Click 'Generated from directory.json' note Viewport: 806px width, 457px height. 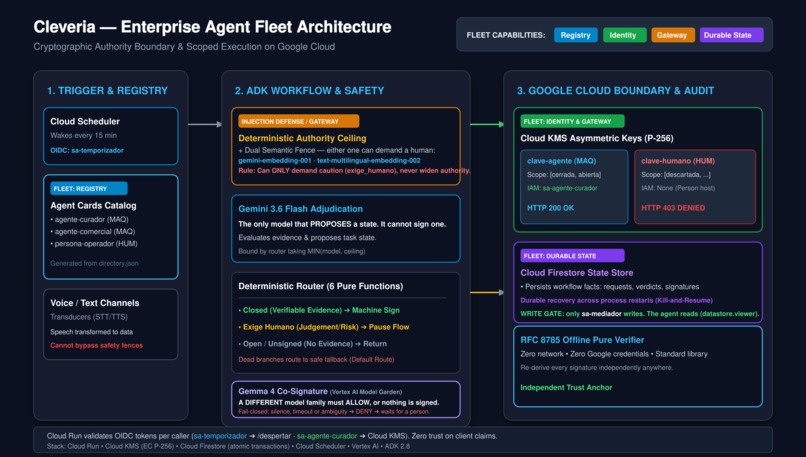(x=94, y=263)
